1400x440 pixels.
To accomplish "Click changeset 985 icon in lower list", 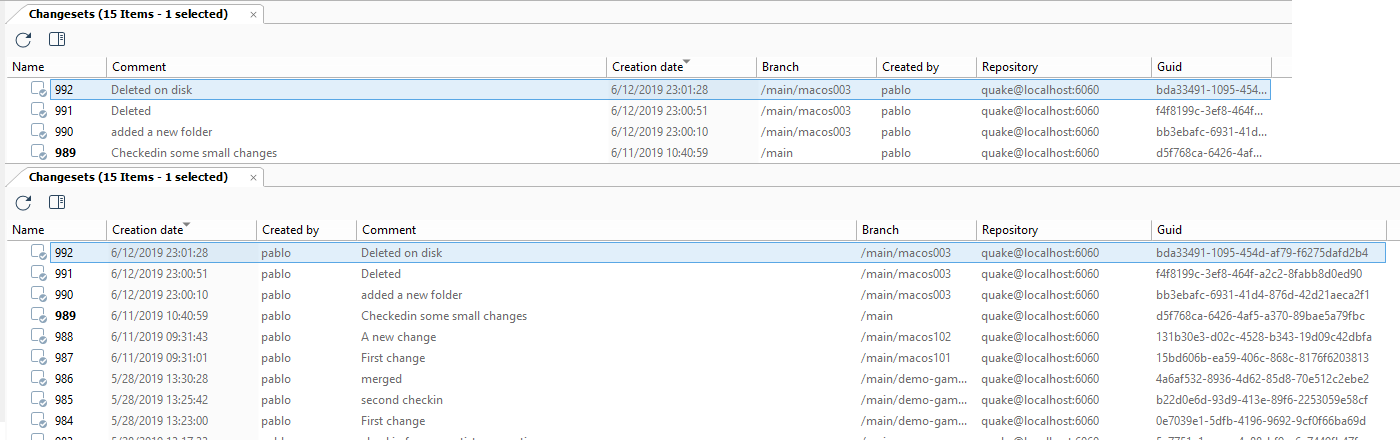I will click(38, 400).
